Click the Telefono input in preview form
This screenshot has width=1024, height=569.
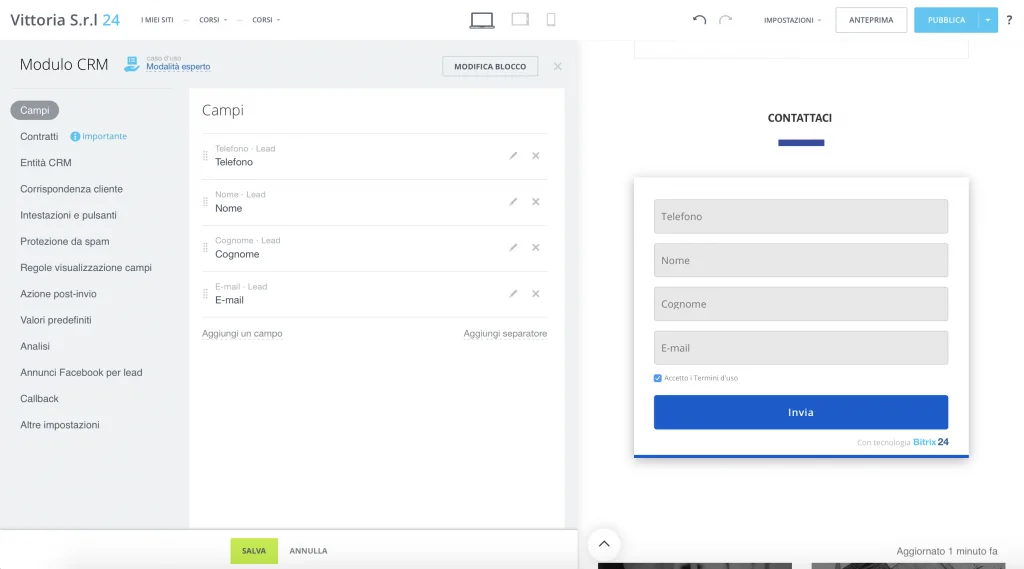pos(801,216)
